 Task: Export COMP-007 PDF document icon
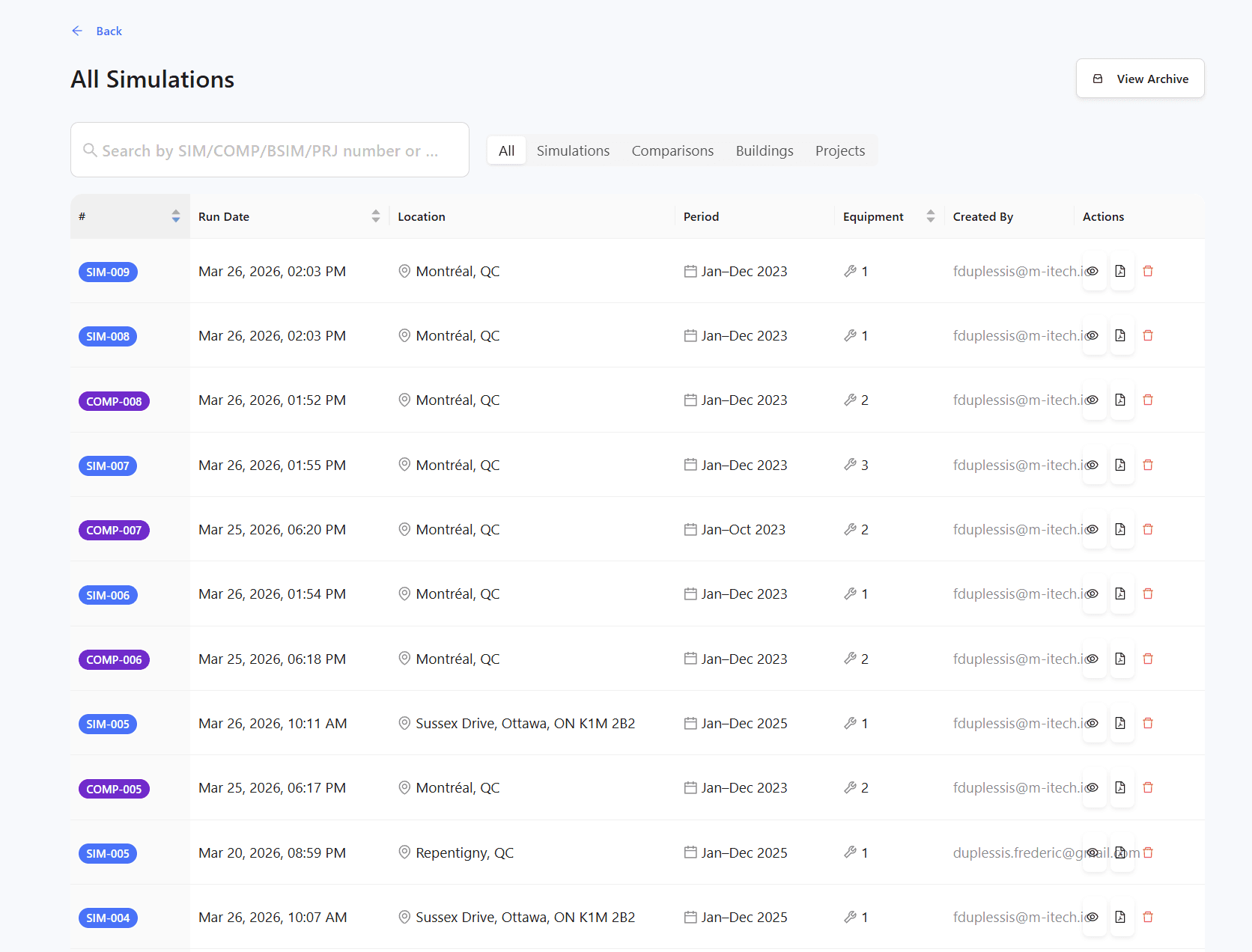[x=1120, y=529]
